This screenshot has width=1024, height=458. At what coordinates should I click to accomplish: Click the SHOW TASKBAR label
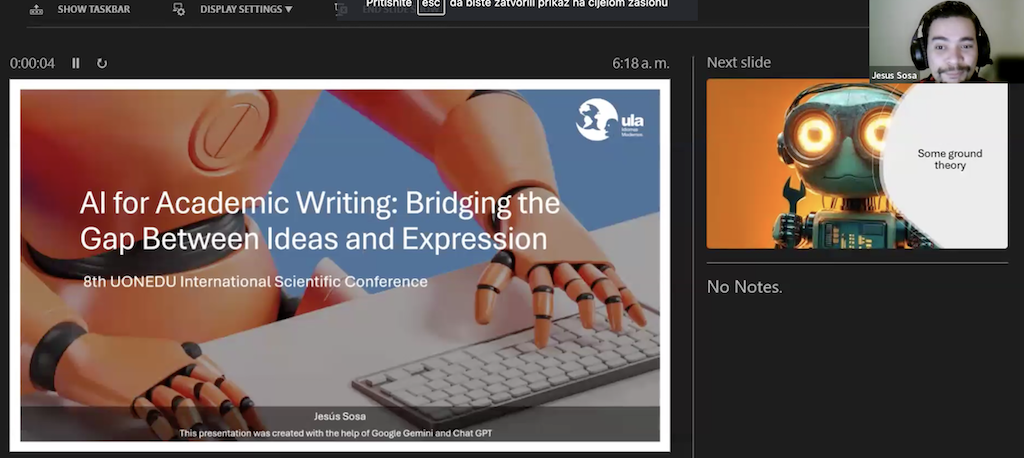(93, 9)
